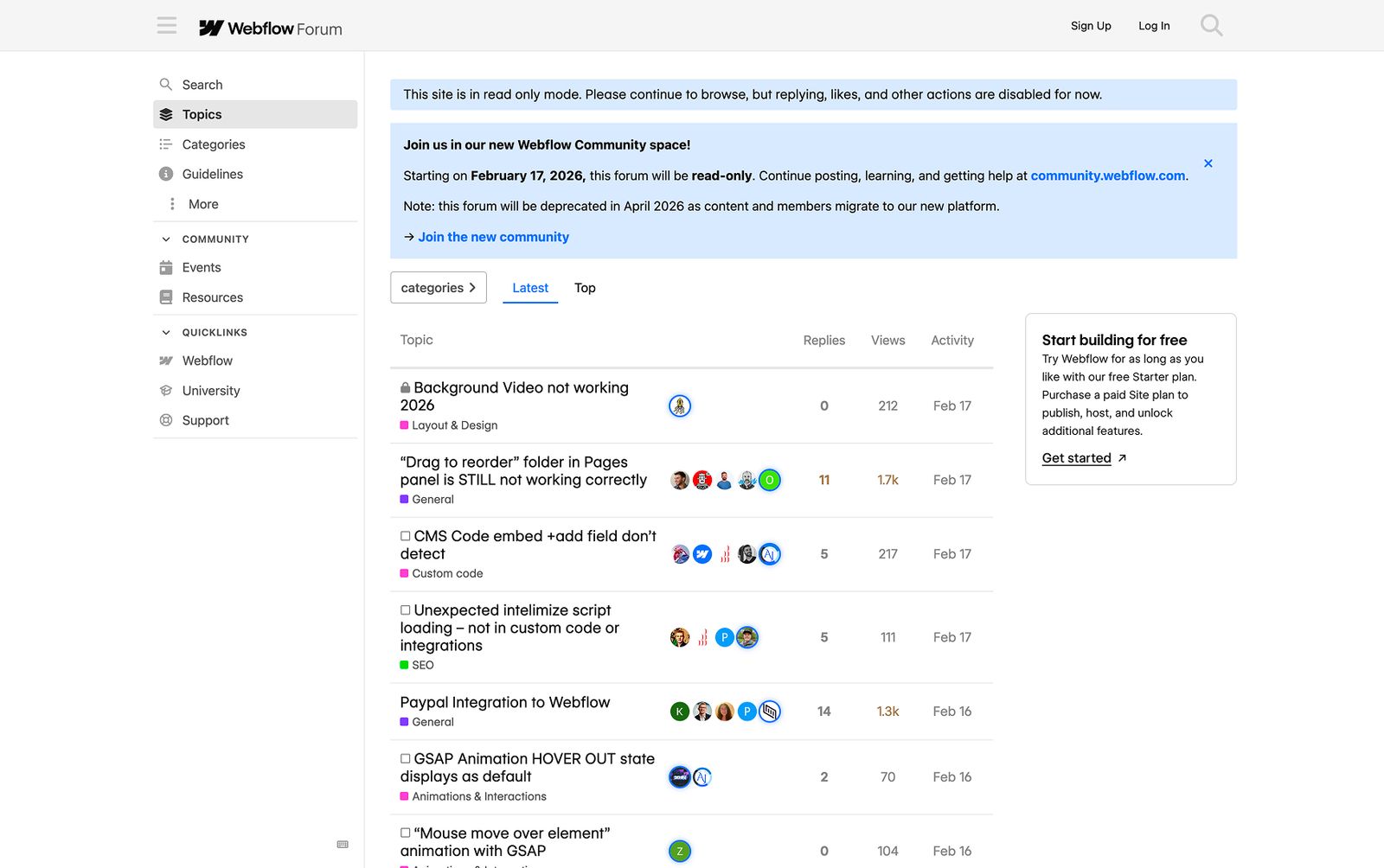Click unsolved checkbox on Mouse move topic

pos(405,833)
